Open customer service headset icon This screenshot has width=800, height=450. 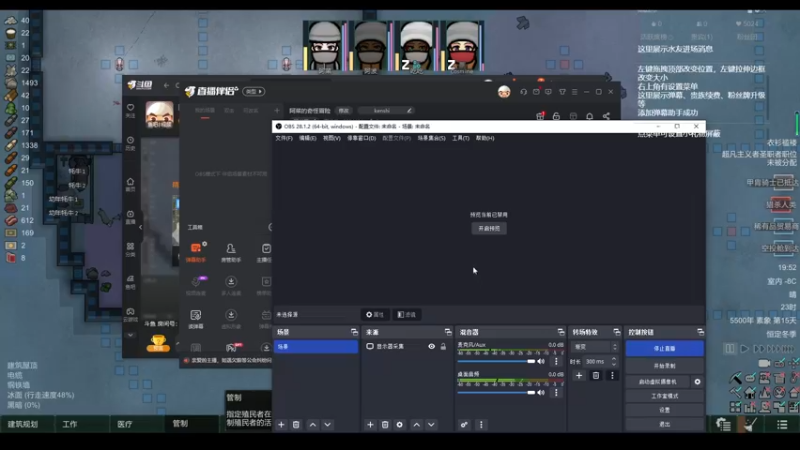pos(523,92)
